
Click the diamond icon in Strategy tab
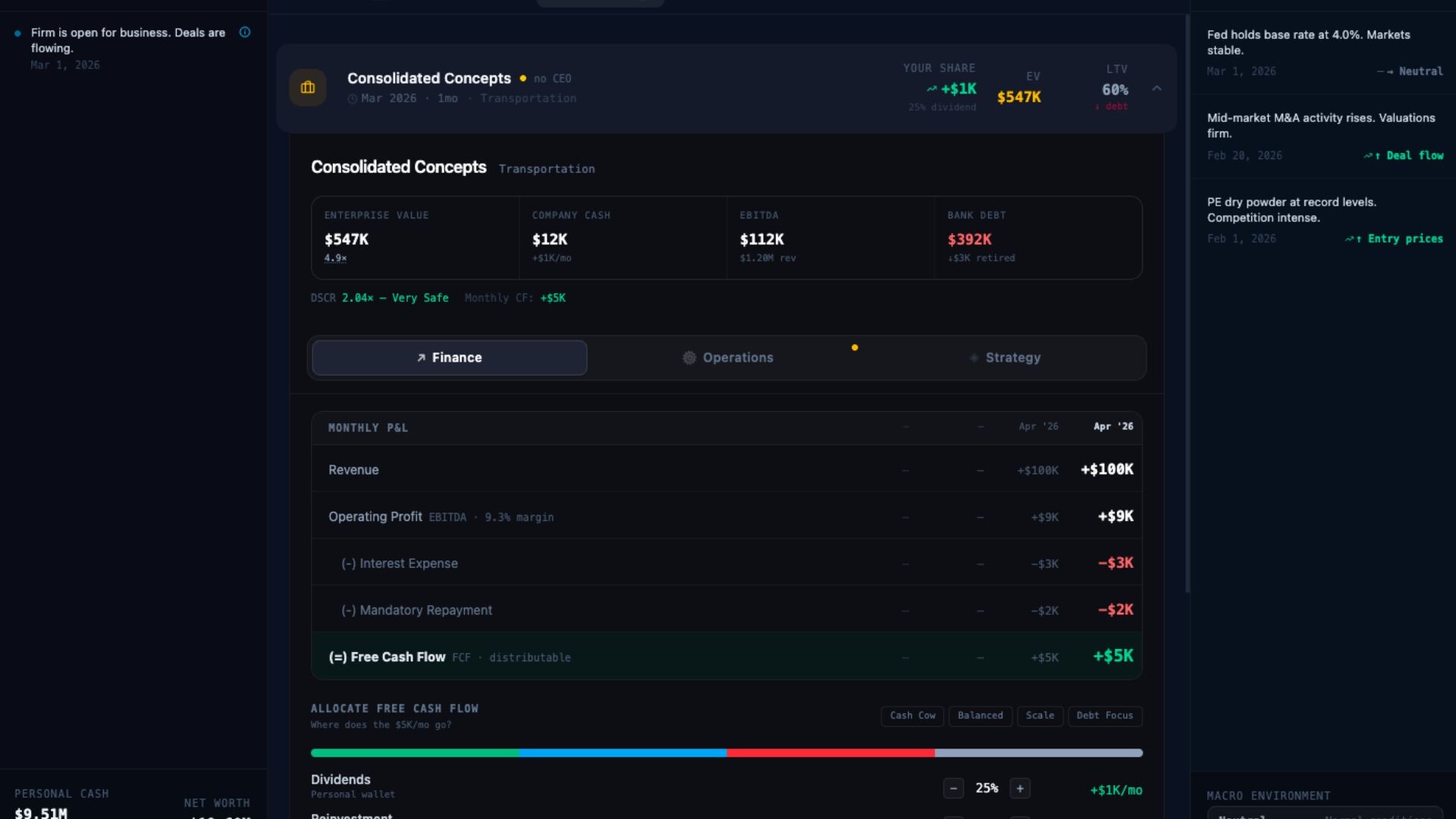(x=974, y=358)
